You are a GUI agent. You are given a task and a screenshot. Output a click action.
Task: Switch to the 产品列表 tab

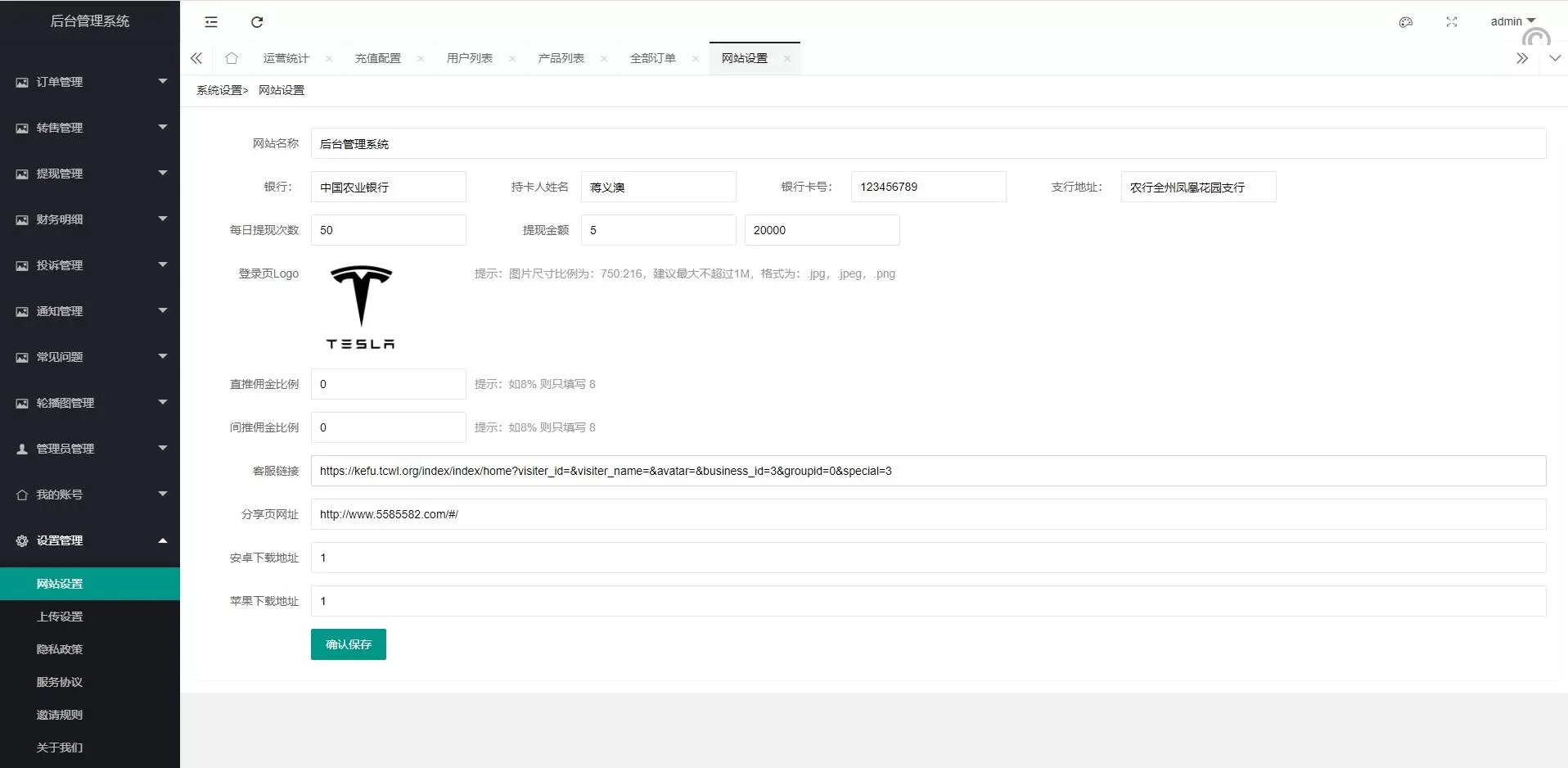tap(561, 58)
